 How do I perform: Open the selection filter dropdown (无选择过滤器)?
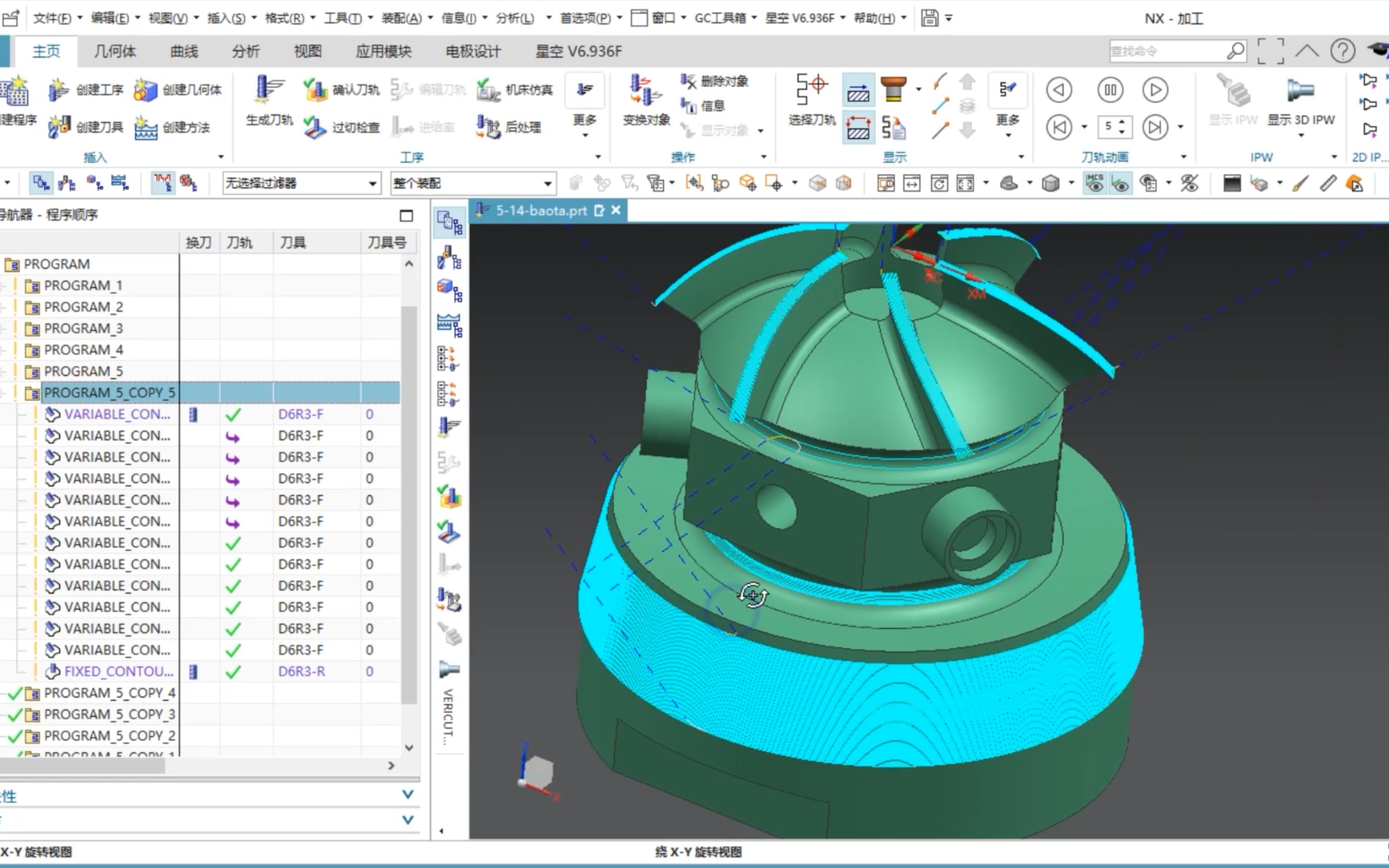(x=372, y=184)
